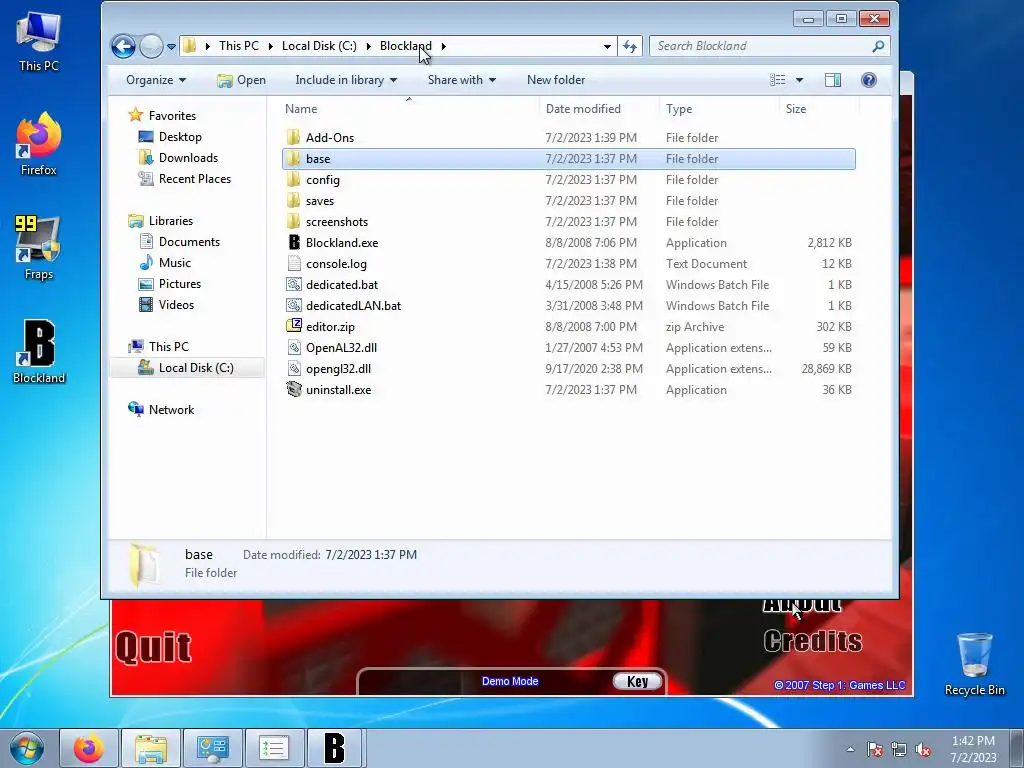
Task: Sort by Size column header
Action: 795,109
